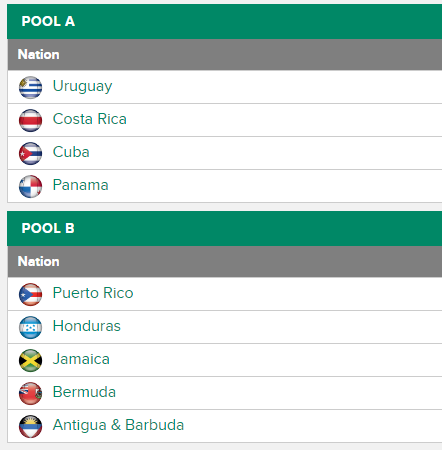Open the Bermuda nation link
Viewport: 442px width, 450px height.
(x=84, y=392)
